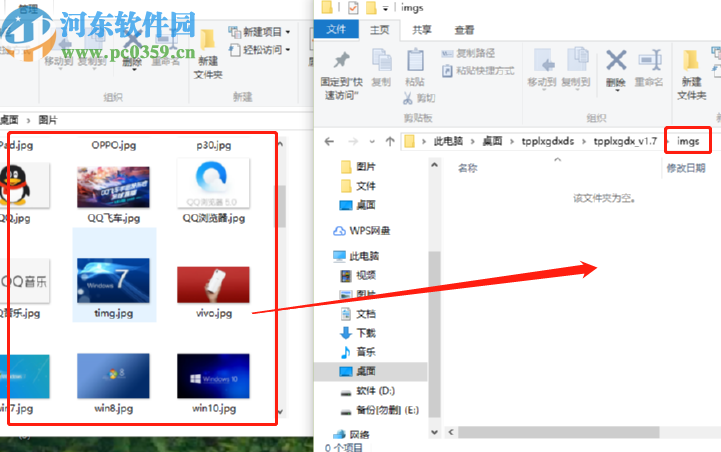The width and height of the screenshot is (721, 452).
Task: Open quick access 图片 folder in navigation pane
Action: [x=358, y=166]
